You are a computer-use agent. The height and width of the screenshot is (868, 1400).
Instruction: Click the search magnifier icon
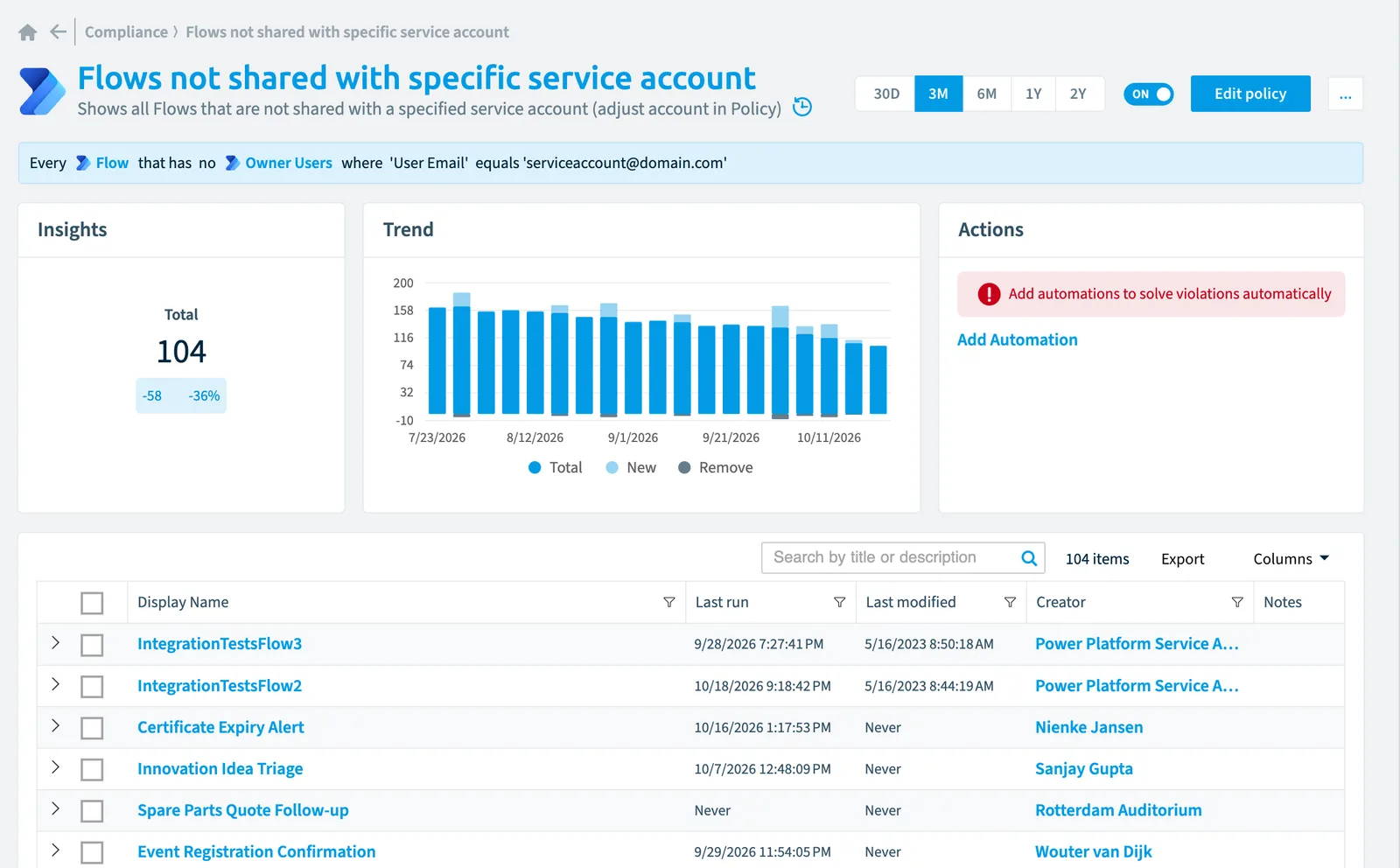point(1029,558)
